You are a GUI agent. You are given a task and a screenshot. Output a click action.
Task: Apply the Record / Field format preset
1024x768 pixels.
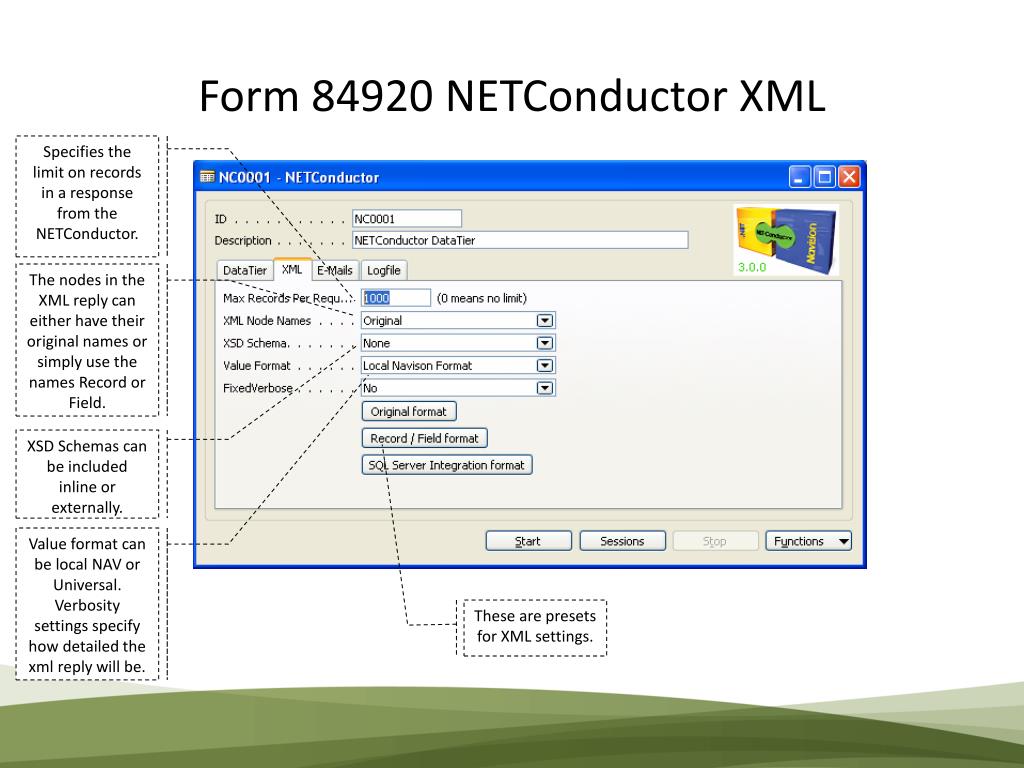(x=424, y=438)
